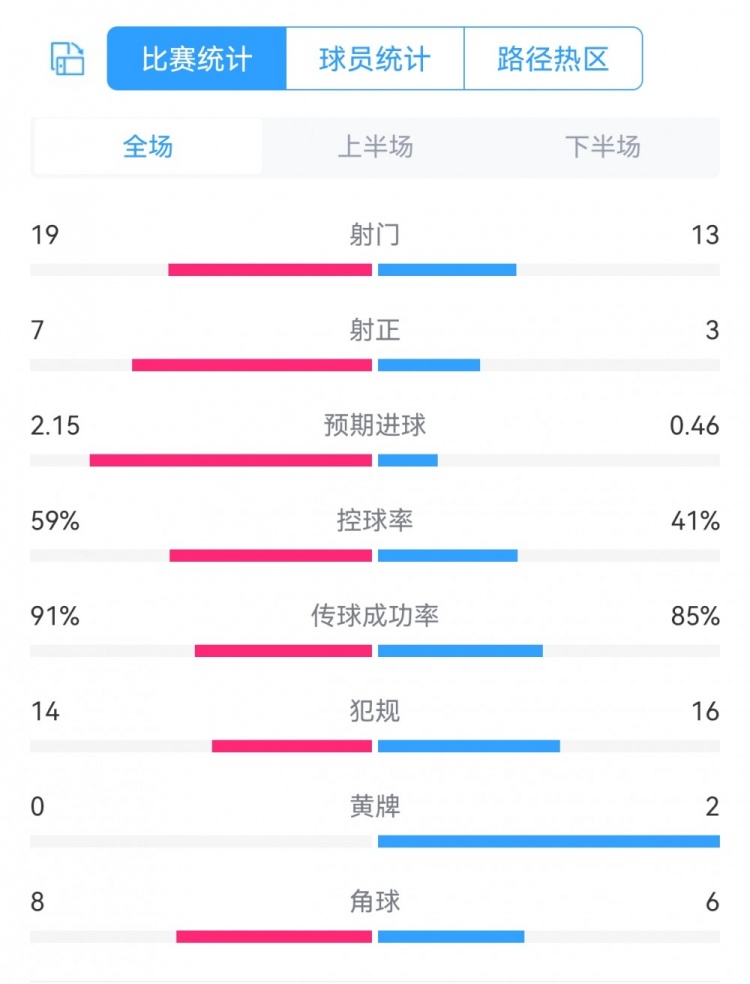The height and width of the screenshot is (984, 750).
Task: Switch to the 球员统计 tab
Action: tap(375, 59)
